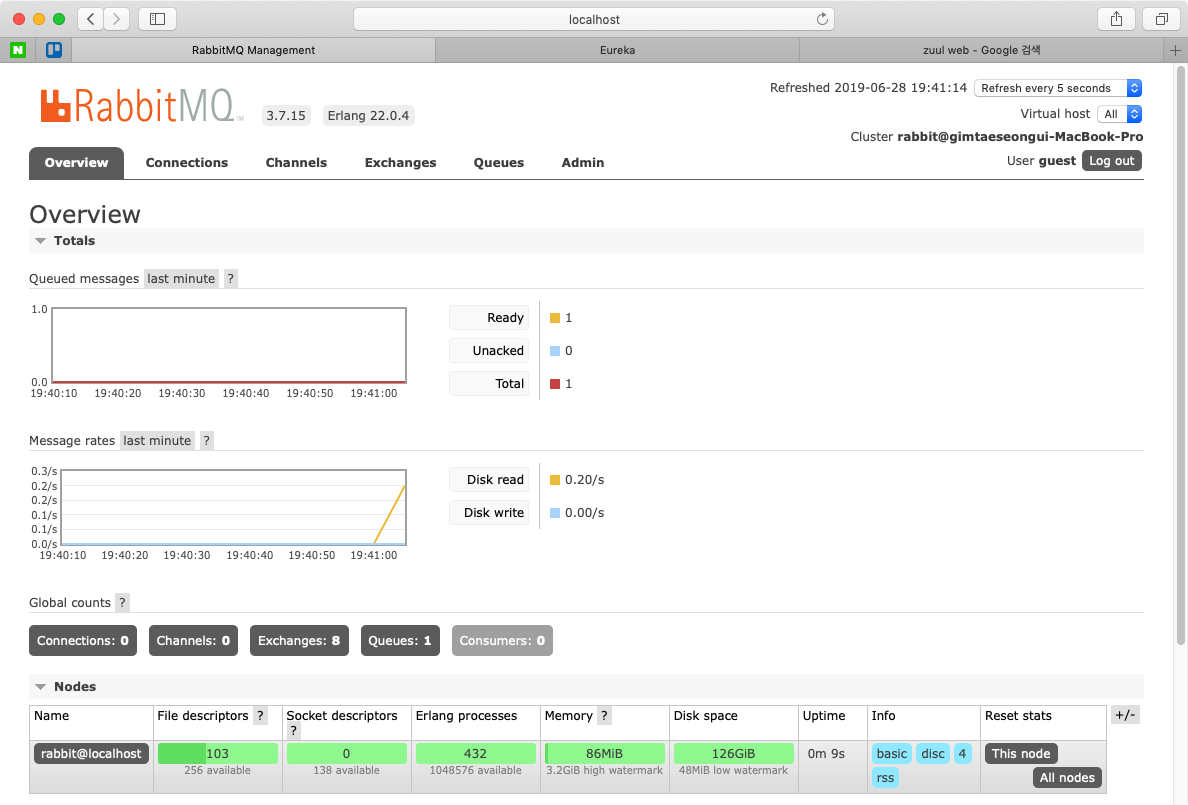Open the Refresh every 5 seconds dropdown

click(x=1057, y=88)
